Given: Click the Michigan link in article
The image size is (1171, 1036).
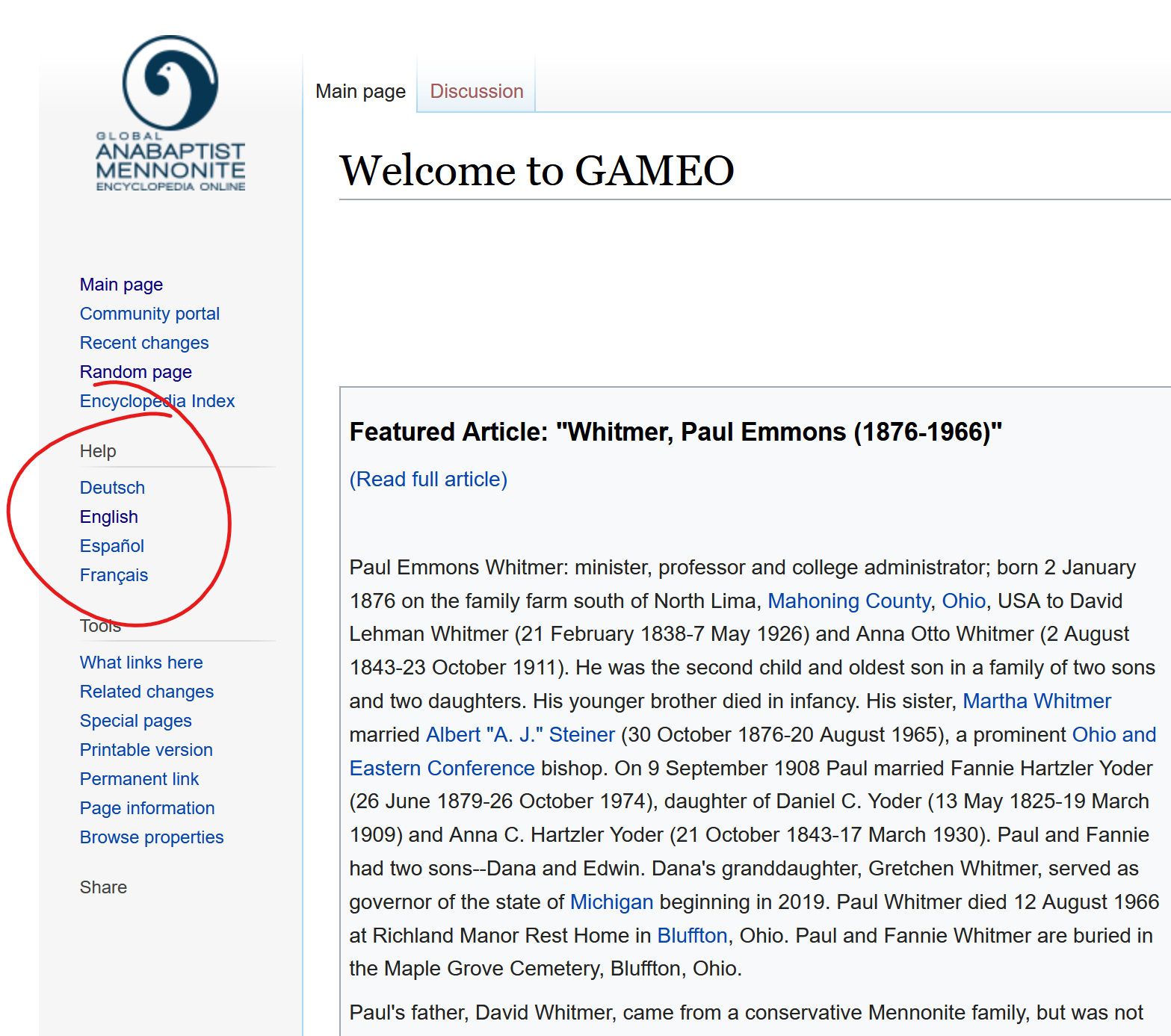Looking at the screenshot, I should tap(611, 902).
